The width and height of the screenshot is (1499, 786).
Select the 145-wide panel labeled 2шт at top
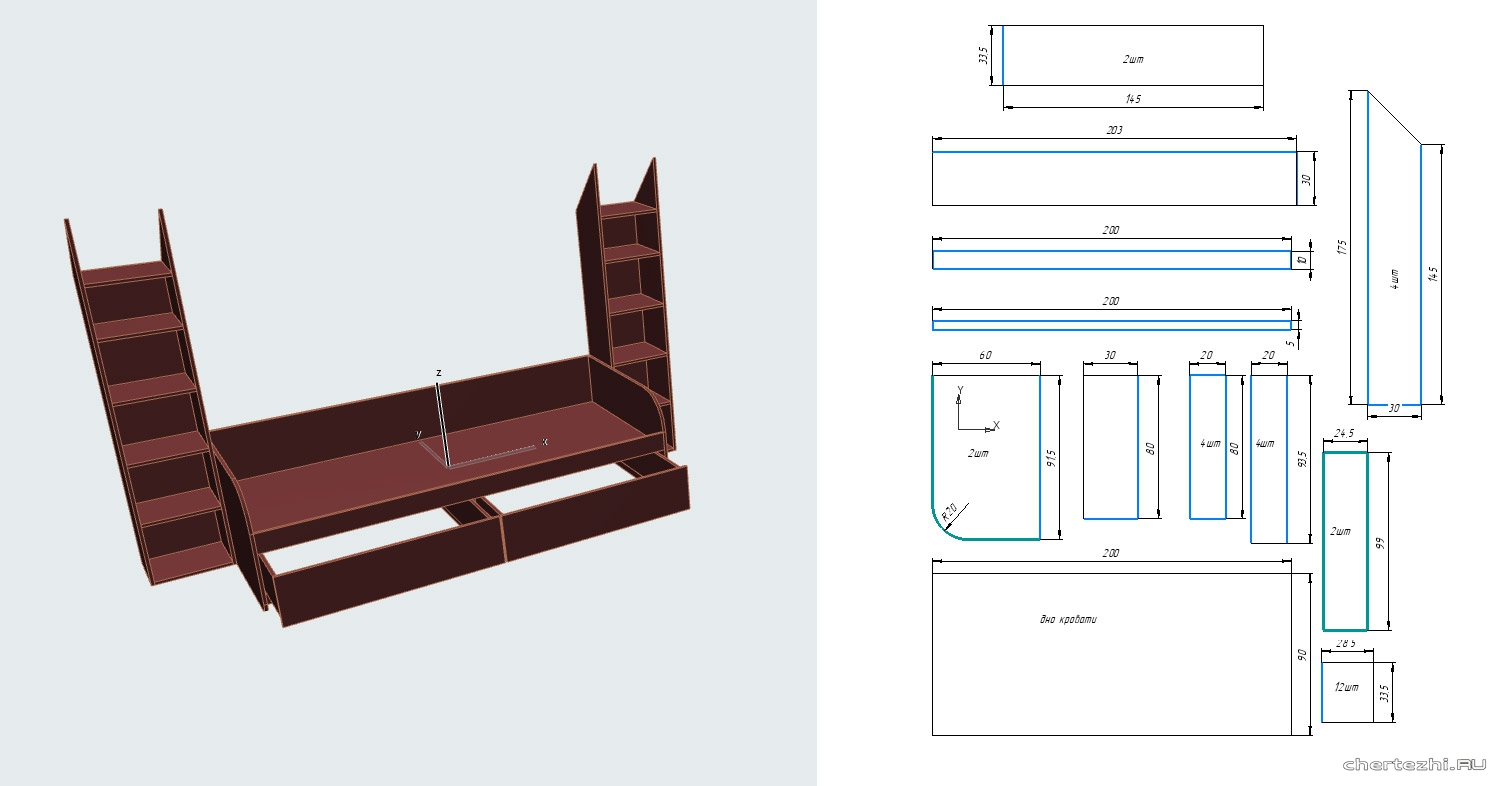coord(1132,55)
